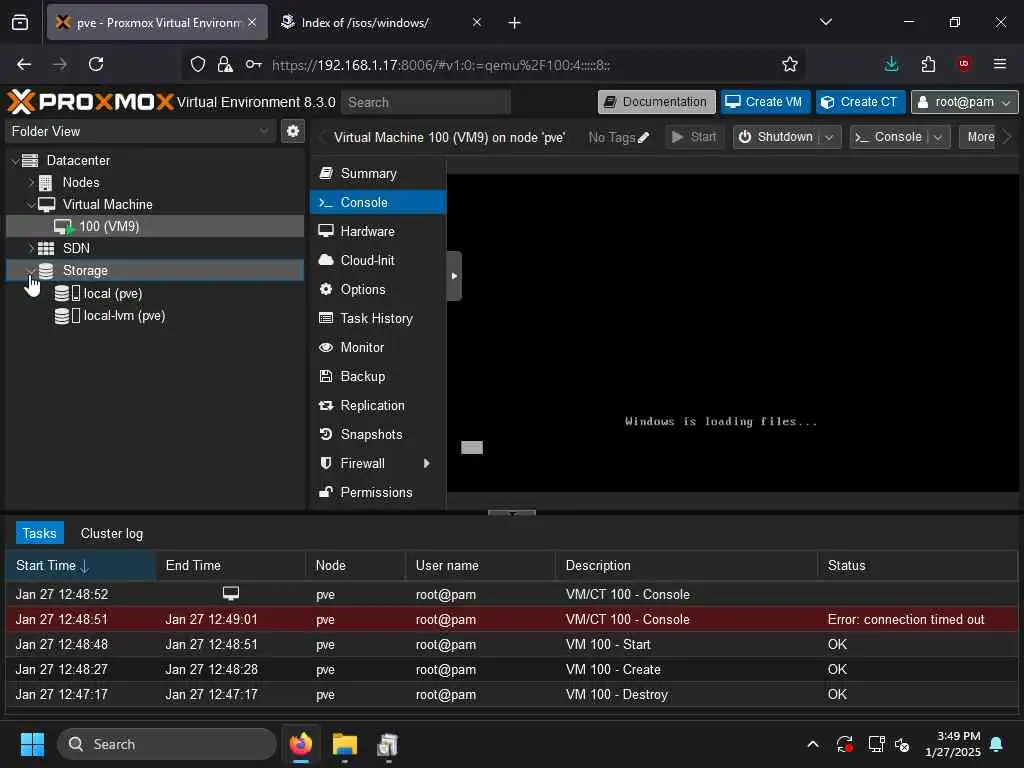Open the Firefox hamburger menu
This screenshot has width=1024, height=768.
coord(999,64)
